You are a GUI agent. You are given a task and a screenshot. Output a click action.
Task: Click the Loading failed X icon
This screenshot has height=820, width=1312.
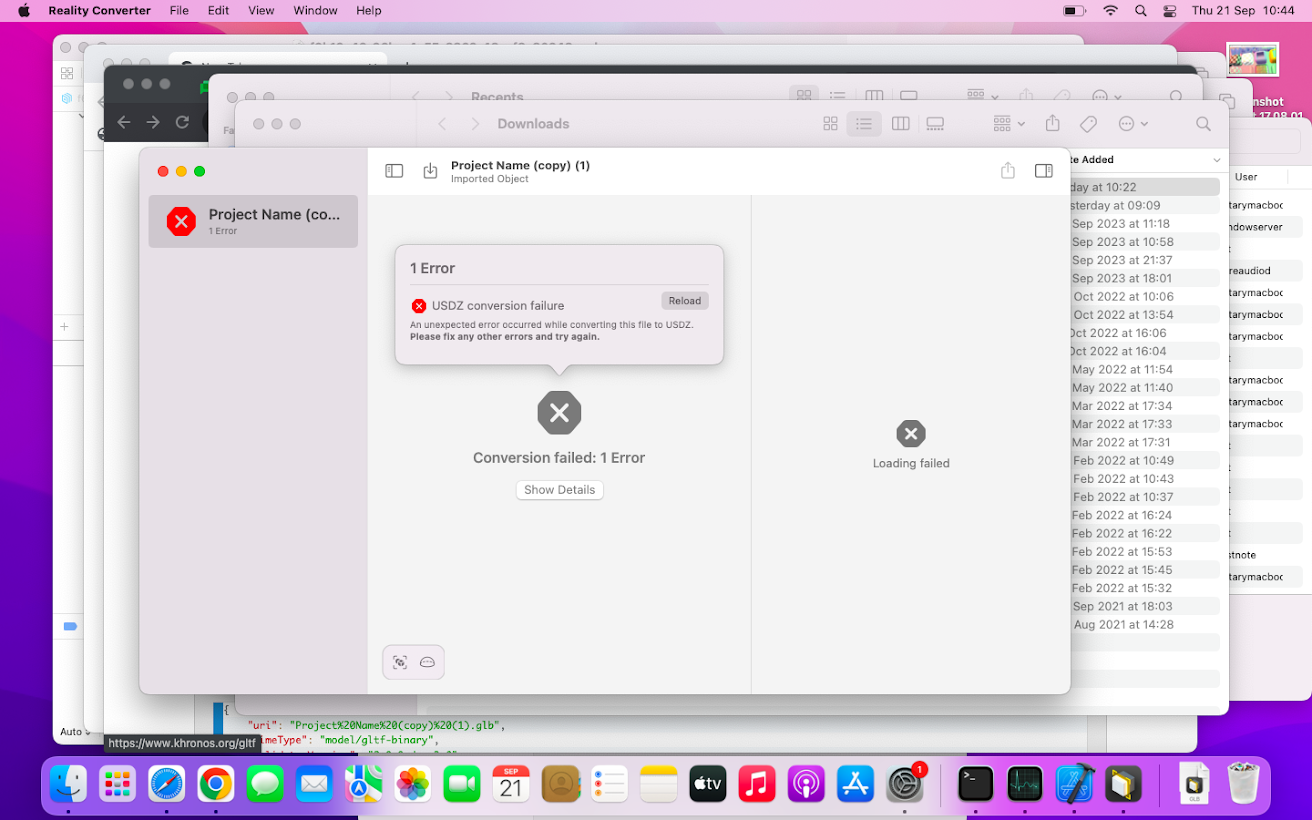911,434
